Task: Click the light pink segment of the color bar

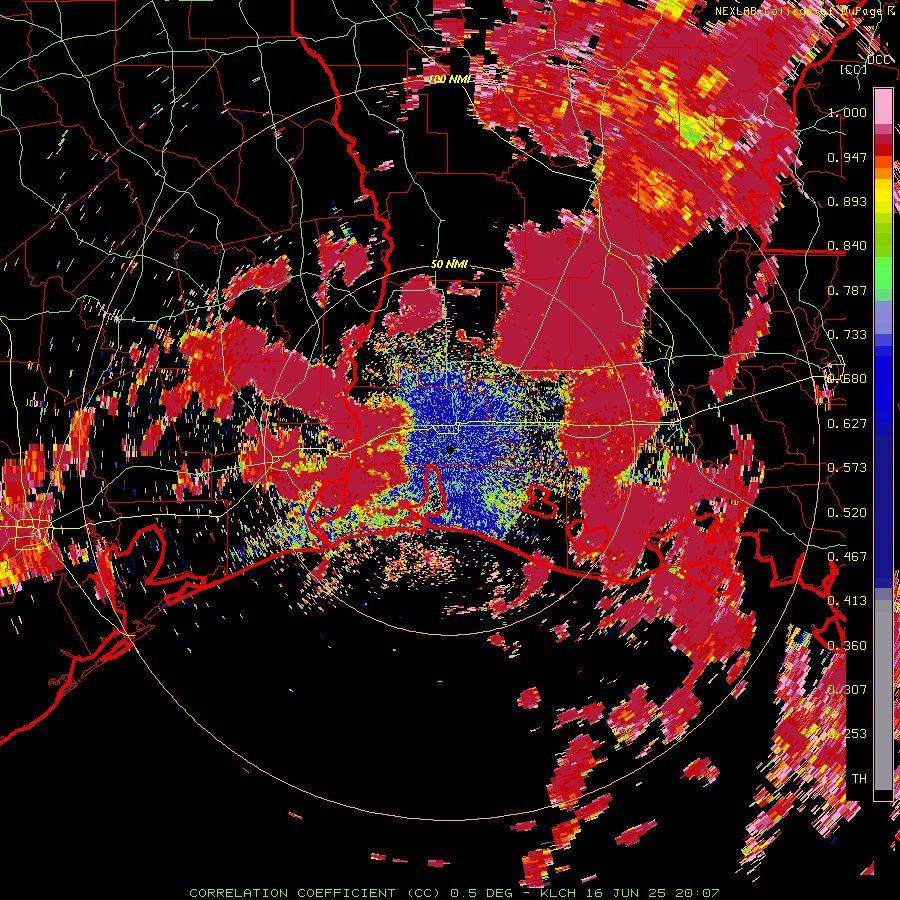Action: [883, 107]
